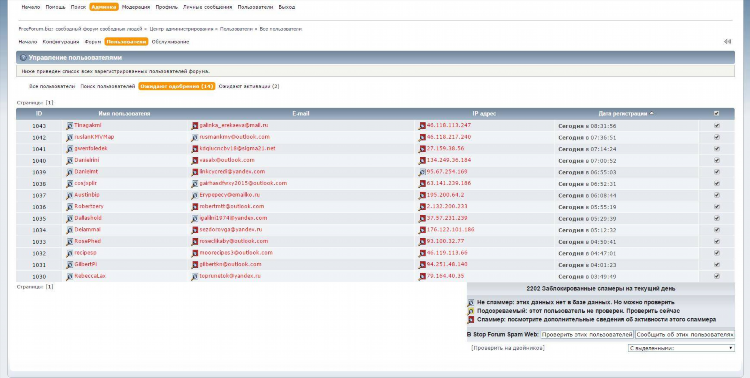Screen dimensions: 750x378
Task: Click 'Проверить этих пользователей' button
Action: 587,334
